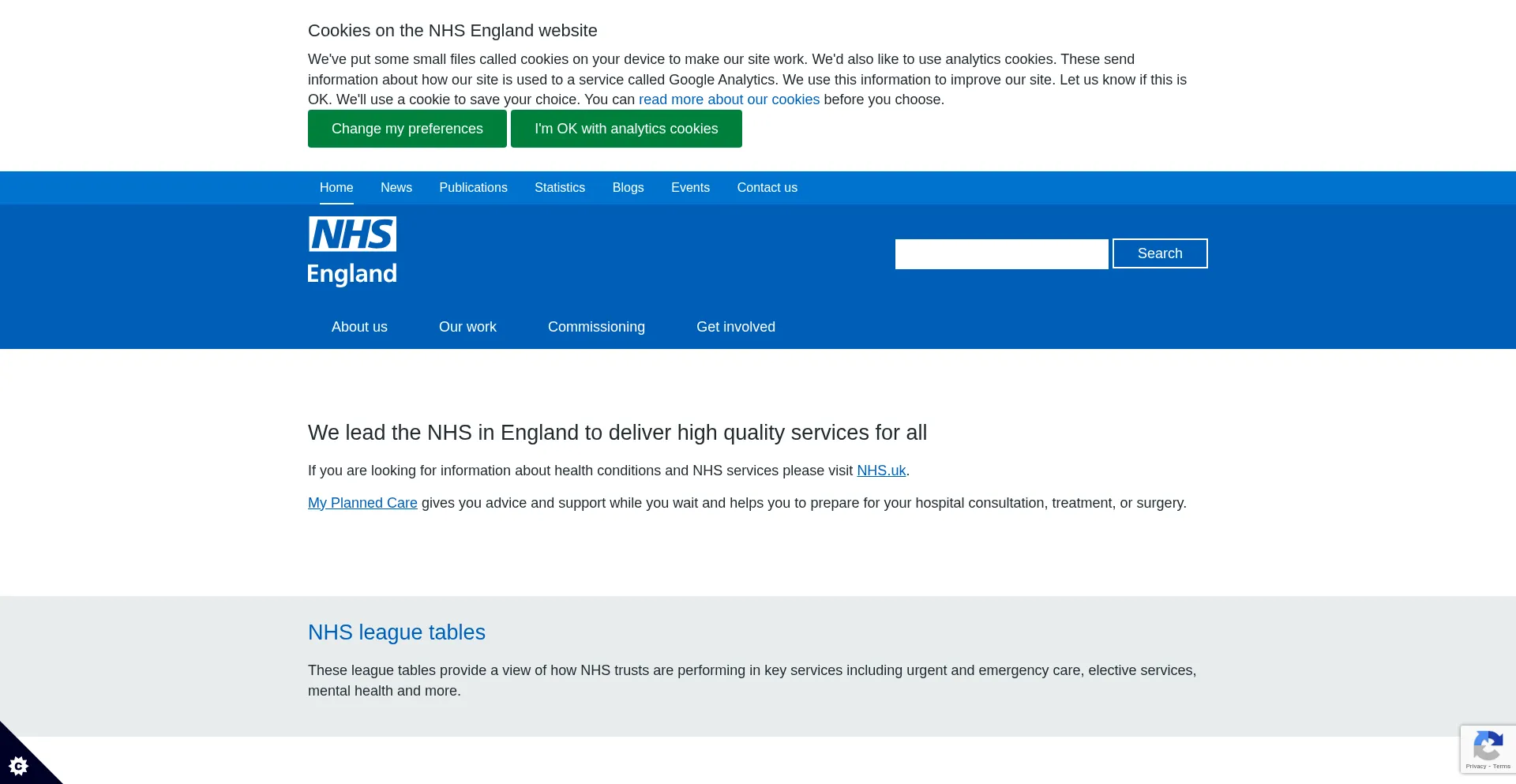Open the Statistics page
This screenshot has height=784, width=1516.
(560, 188)
